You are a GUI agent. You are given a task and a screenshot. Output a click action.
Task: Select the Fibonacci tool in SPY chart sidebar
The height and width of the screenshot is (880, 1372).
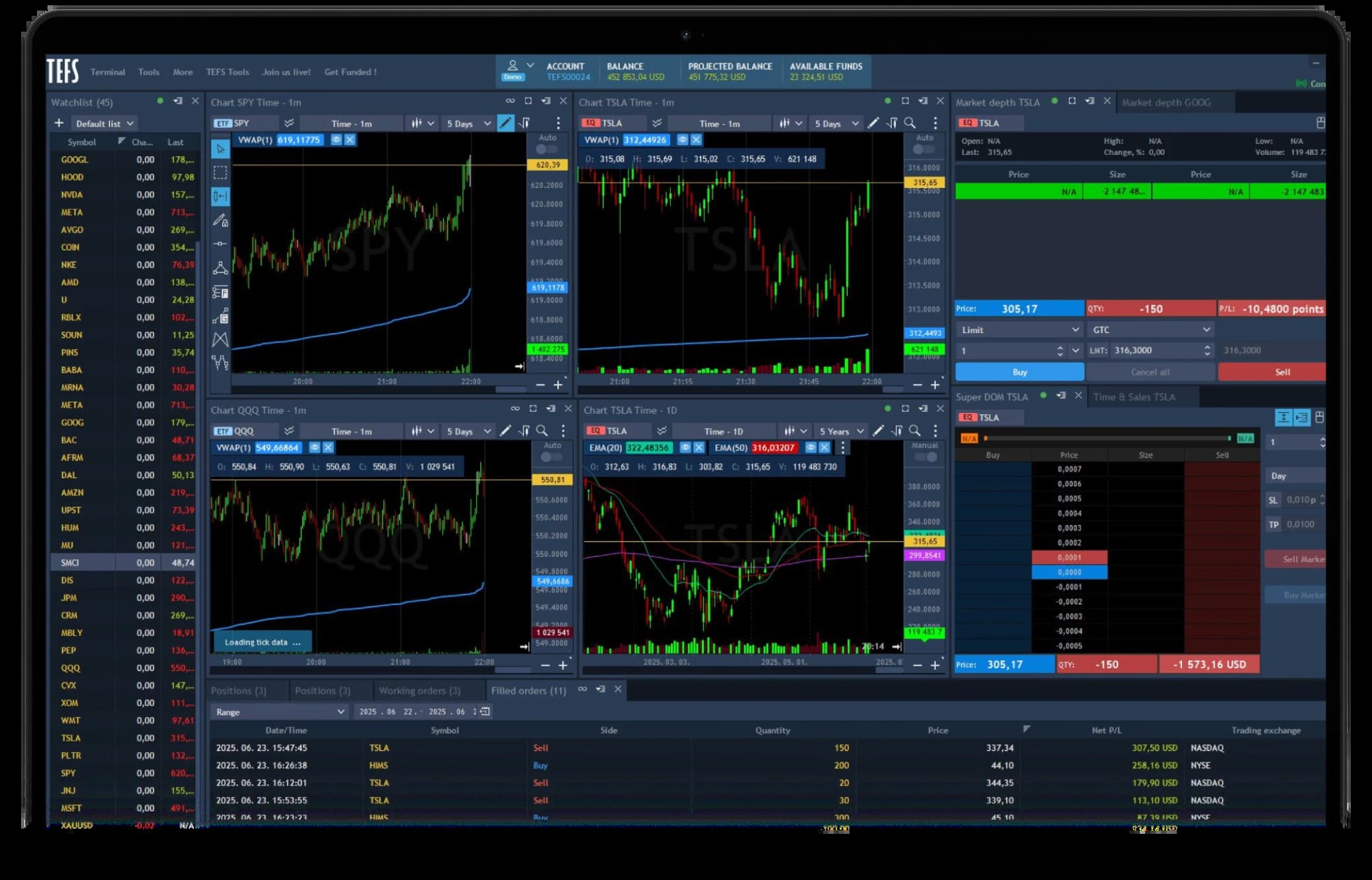[220, 292]
